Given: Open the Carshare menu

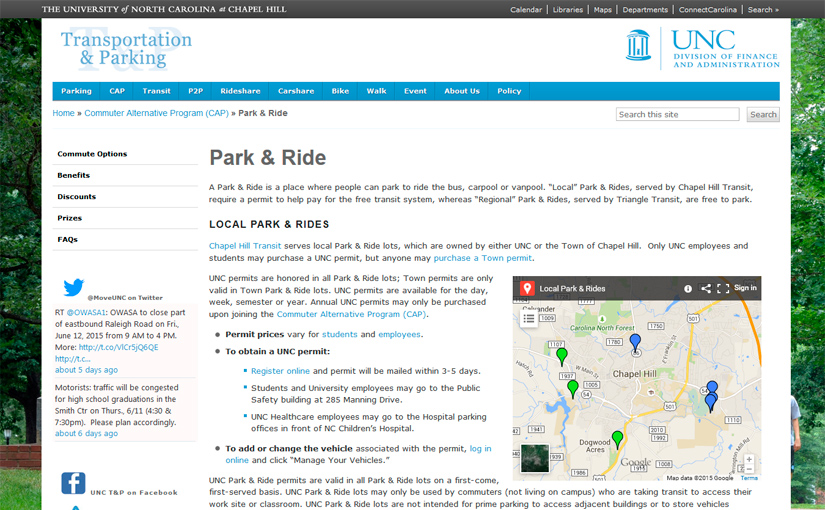Looking at the screenshot, I should click(296, 91).
